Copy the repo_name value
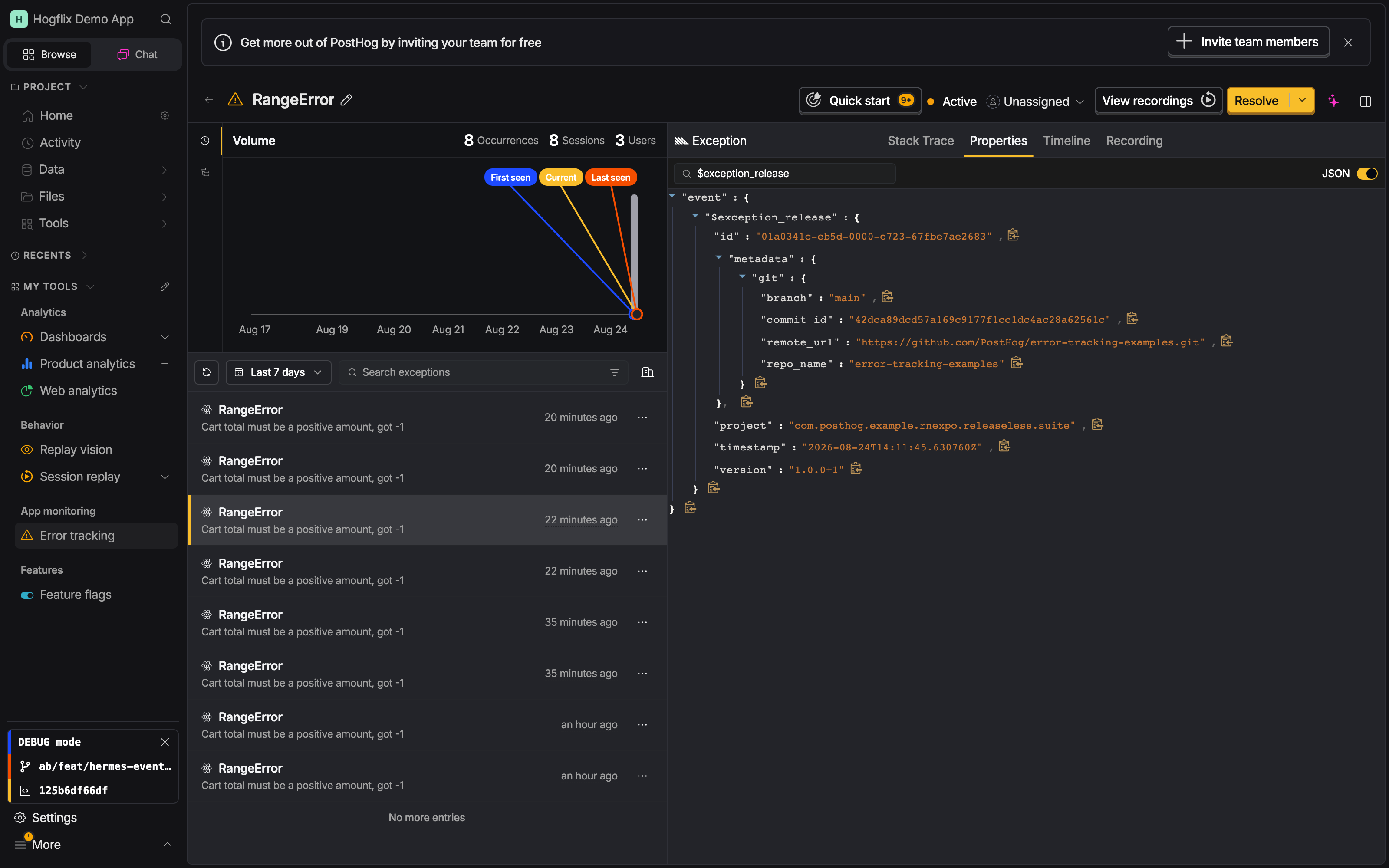This screenshot has width=1389, height=868. coord(1017,363)
